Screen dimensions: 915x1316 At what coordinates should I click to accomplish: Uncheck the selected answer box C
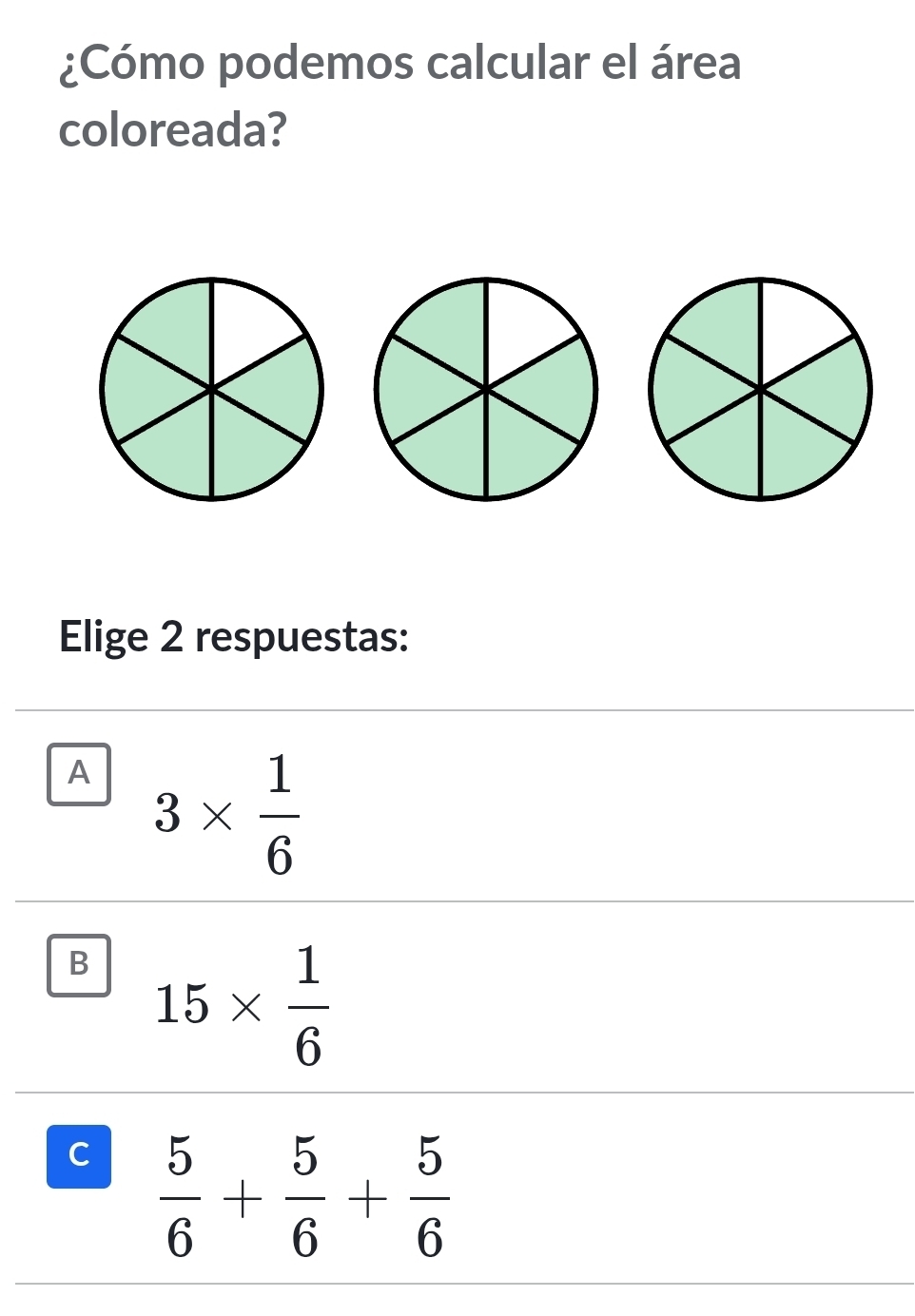[79, 1156]
